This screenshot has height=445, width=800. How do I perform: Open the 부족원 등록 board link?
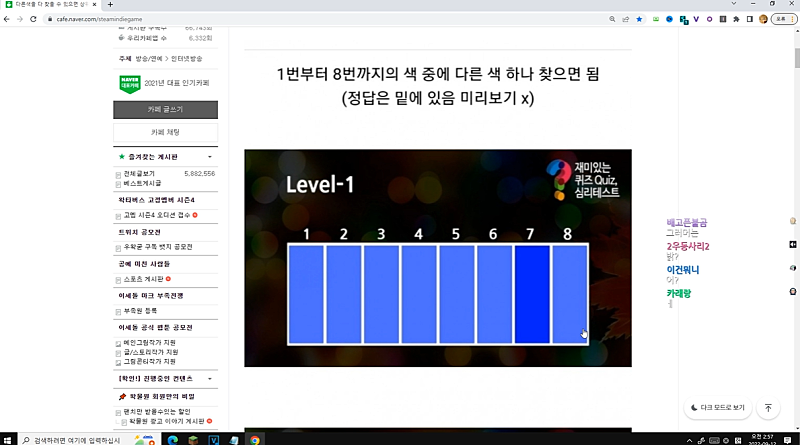[x=140, y=311]
